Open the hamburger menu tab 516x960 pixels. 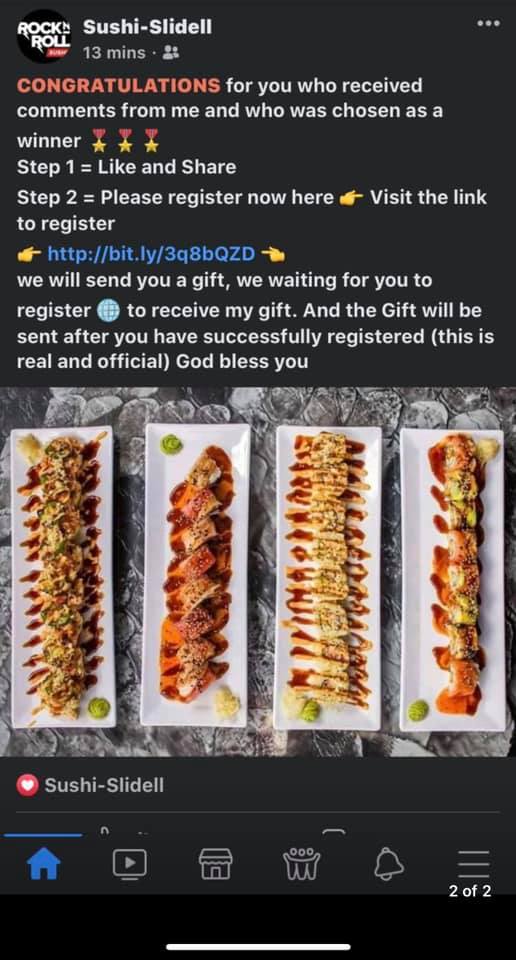tap(473, 864)
